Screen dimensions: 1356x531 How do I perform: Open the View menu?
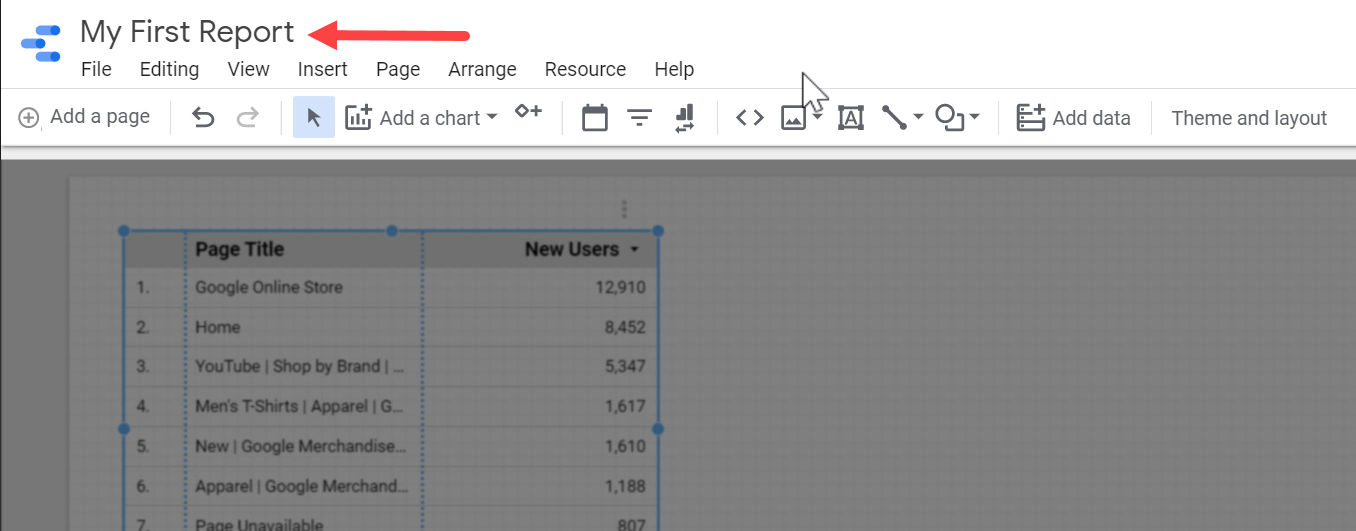pyautogui.click(x=248, y=69)
